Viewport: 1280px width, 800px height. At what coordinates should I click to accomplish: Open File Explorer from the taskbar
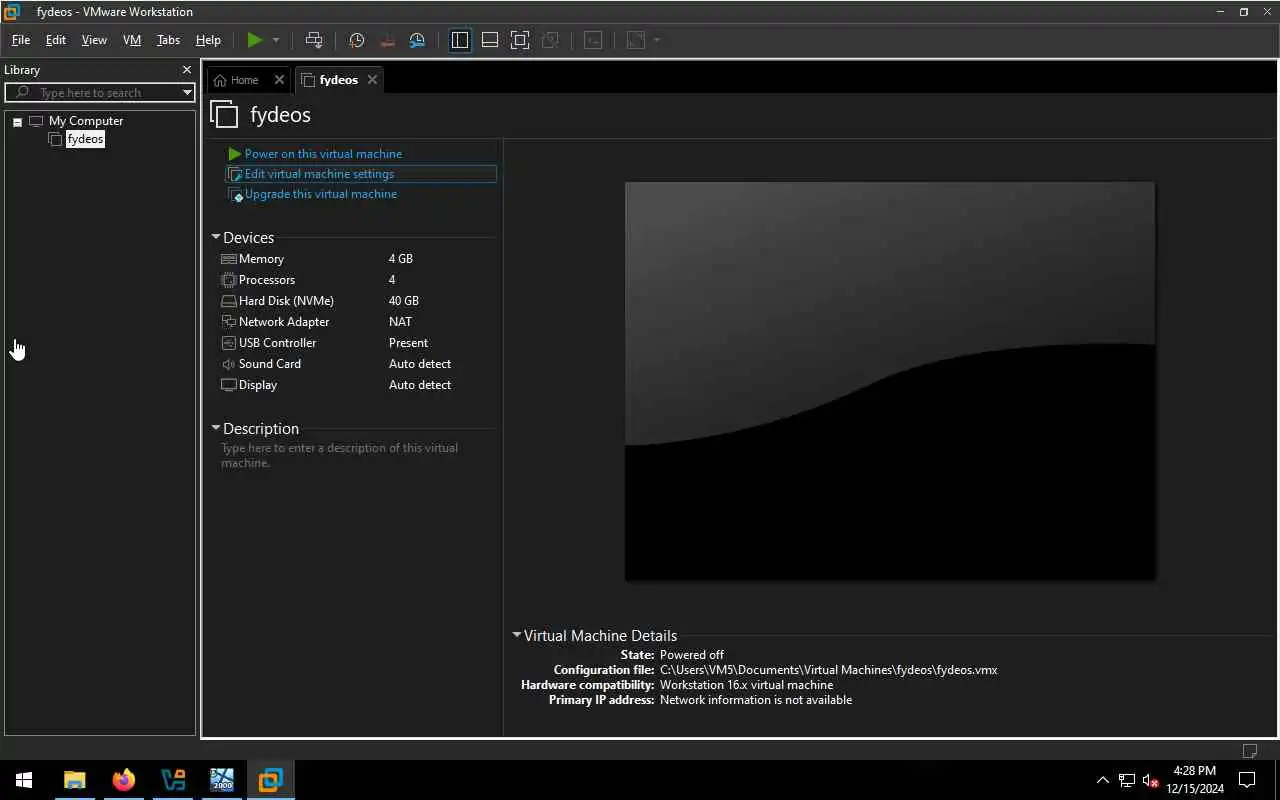tap(75, 780)
